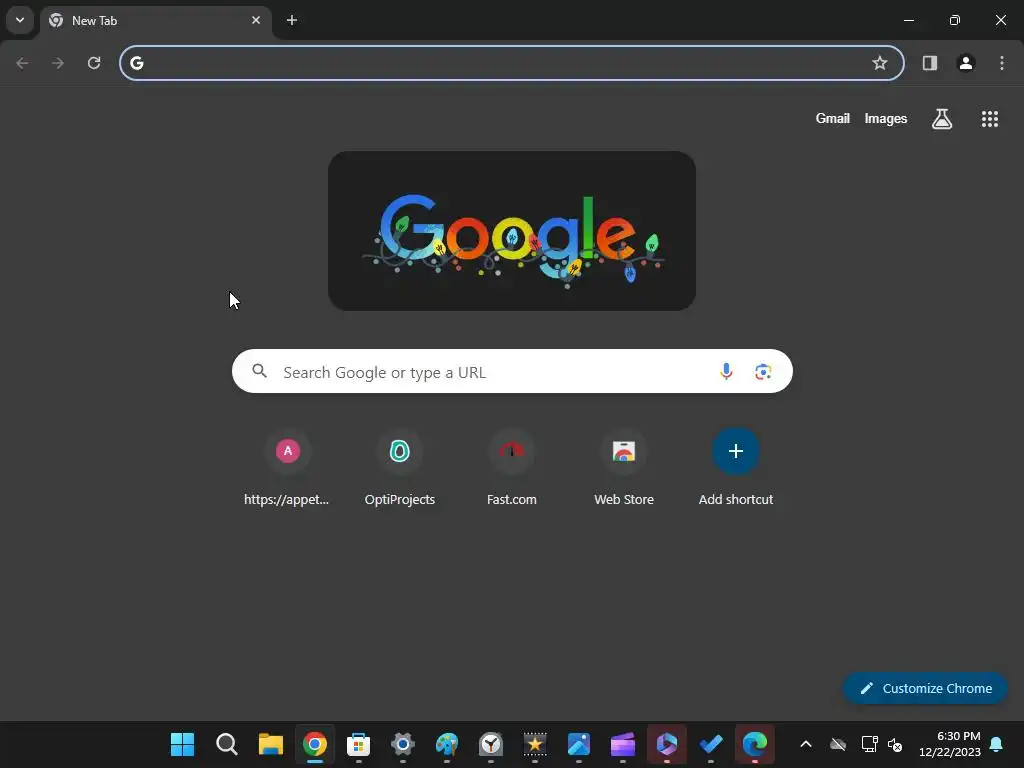Click the Google holiday lights doodle
The width and height of the screenshot is (1024, 768).
click(512, 231)
